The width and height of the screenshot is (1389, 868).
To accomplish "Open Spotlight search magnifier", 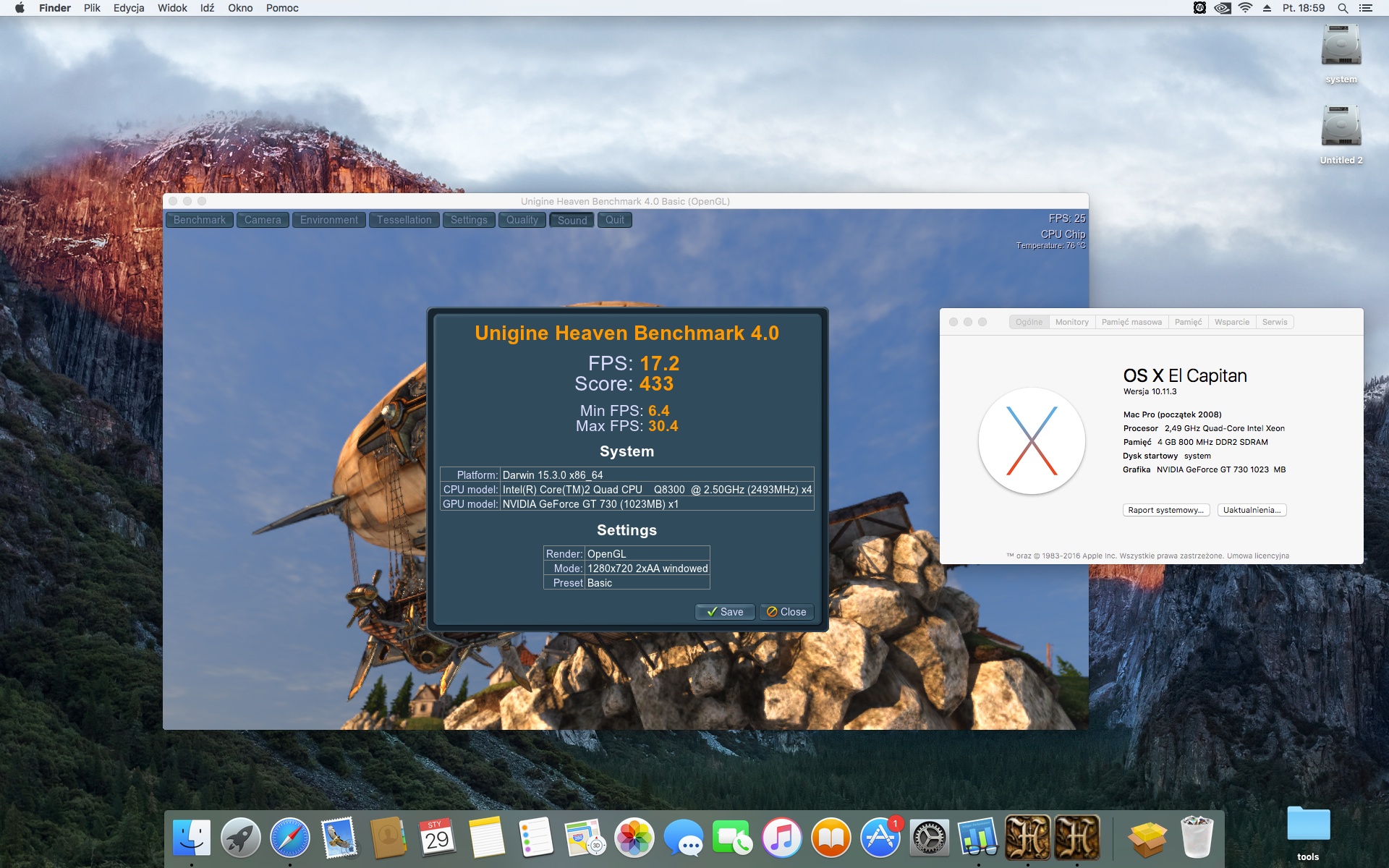I will pos(1343,8).
